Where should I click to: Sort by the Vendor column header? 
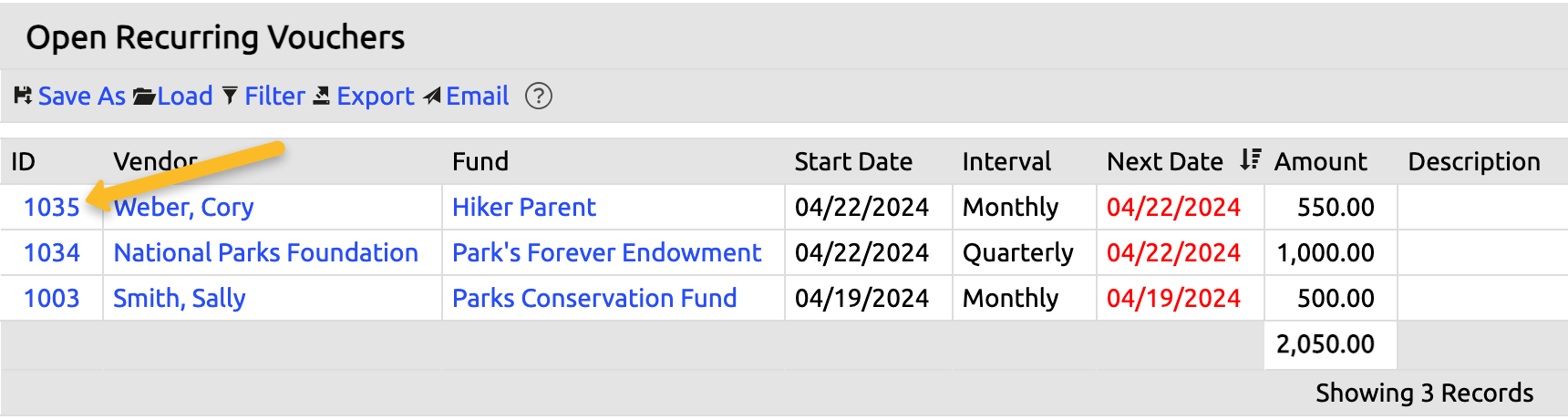point(155,162)
